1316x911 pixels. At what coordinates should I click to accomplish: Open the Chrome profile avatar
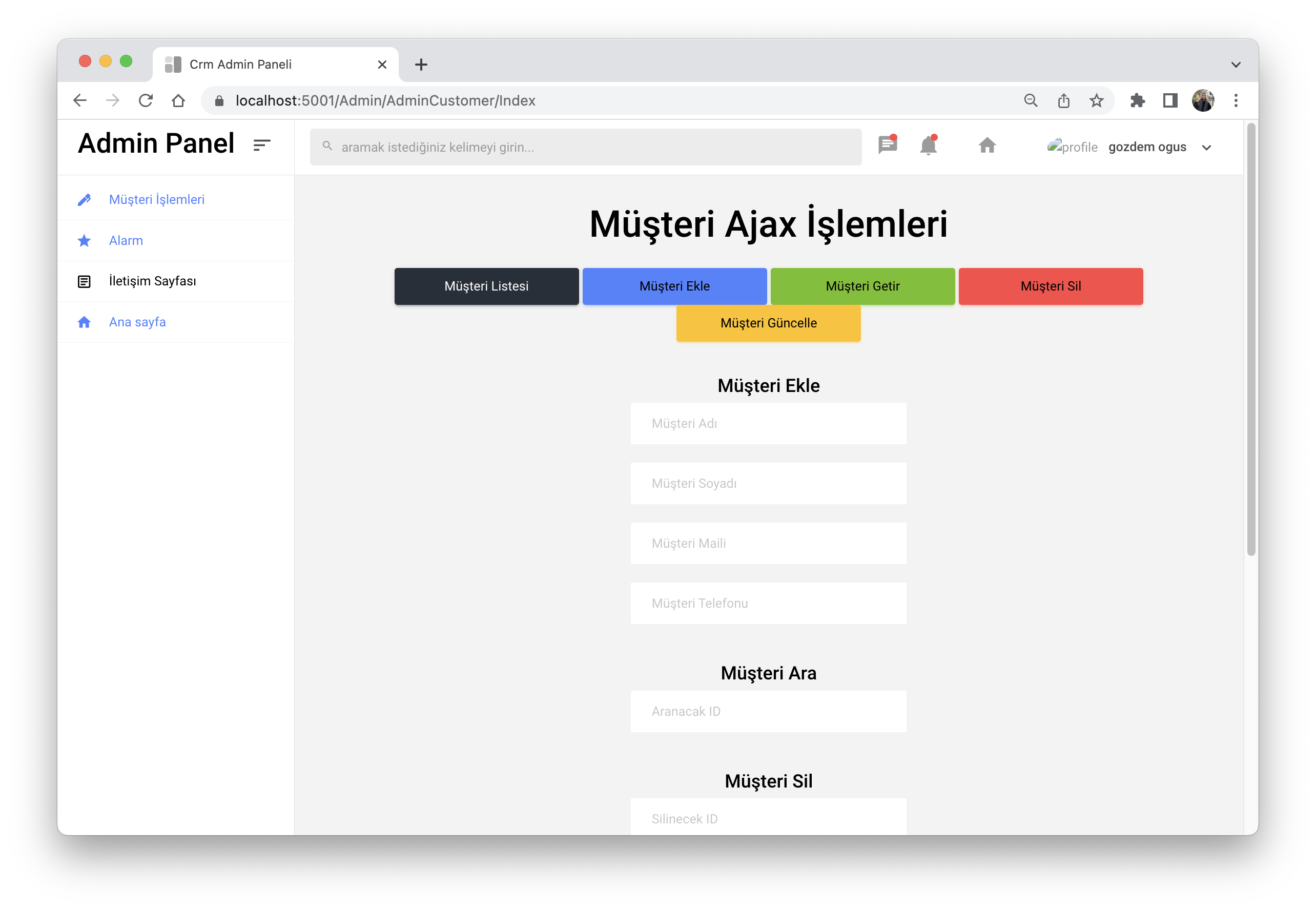(x=1203, y=100)
